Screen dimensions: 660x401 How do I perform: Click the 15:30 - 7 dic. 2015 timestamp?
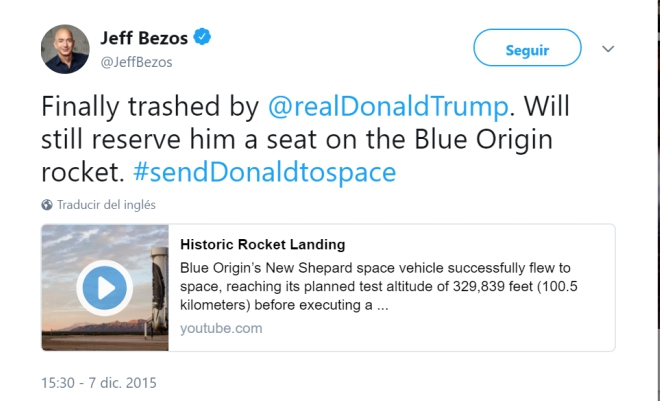(99, 382)
